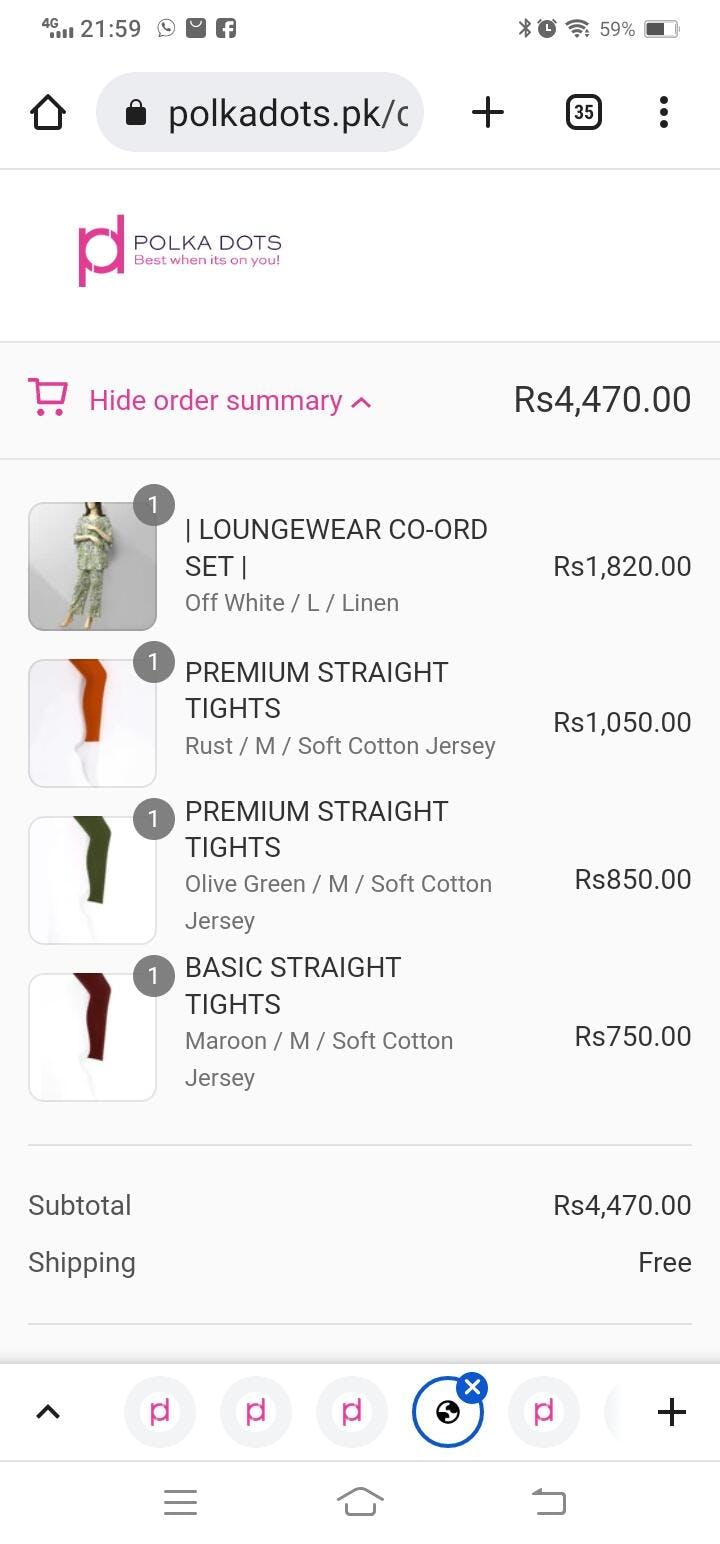720x1544 pixels.
Task: Switch to second Polka Dots tab
Action: point(256,1412)
